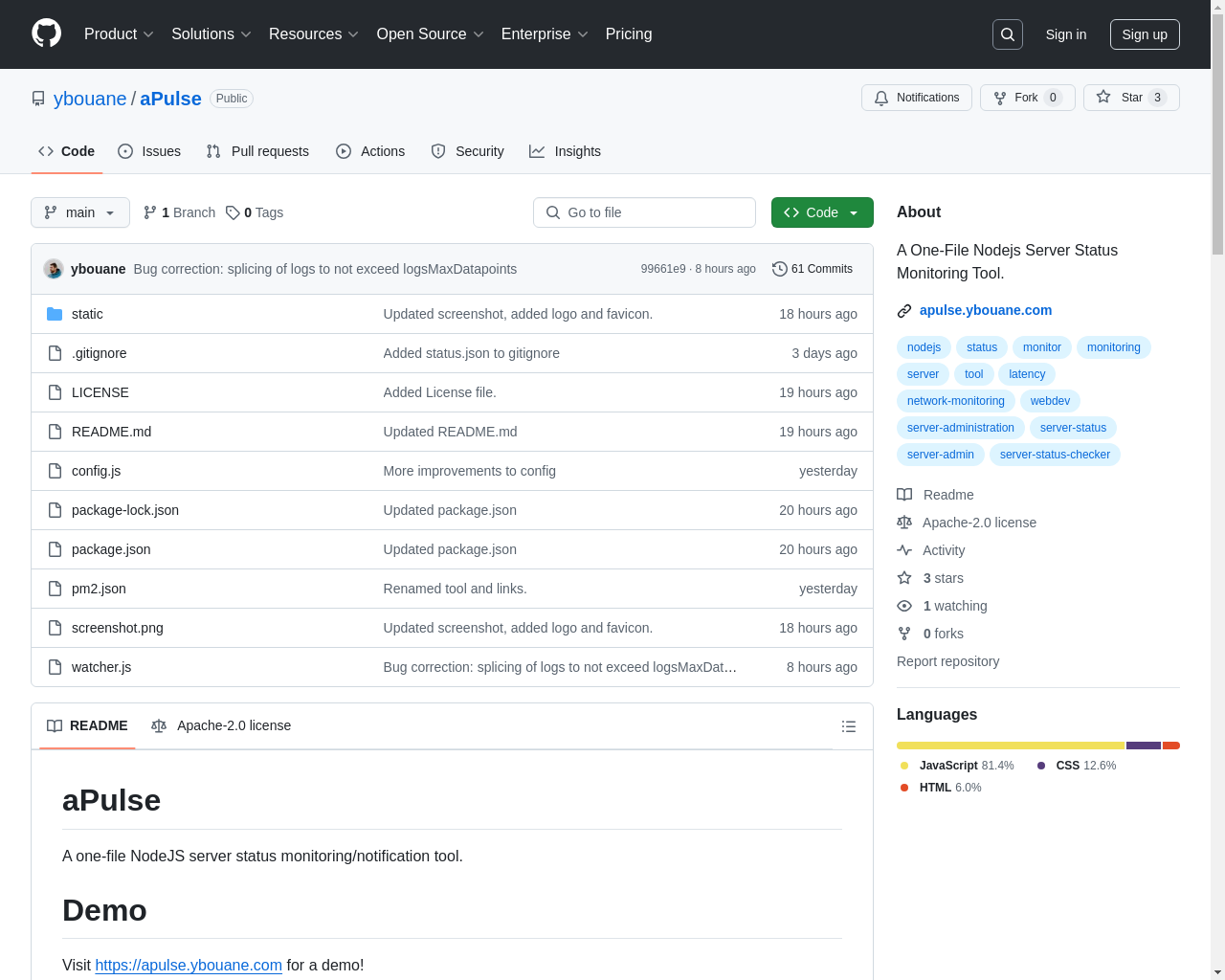The image size is (1225, 980).
Task: Open the apulse.ybouane.com demo link in README
Action: 189,965
